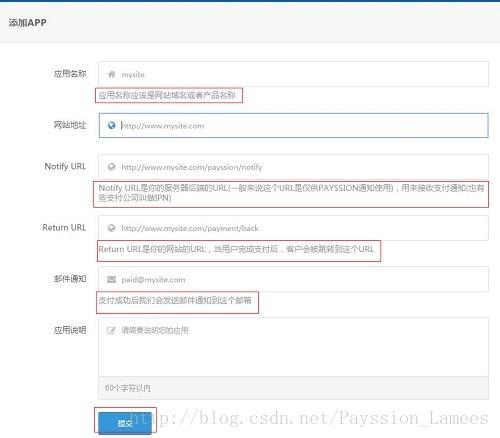Click inside the 应用说明 text area
The image size is (500, 438).
pyautogui.click(x=293, y=347)
